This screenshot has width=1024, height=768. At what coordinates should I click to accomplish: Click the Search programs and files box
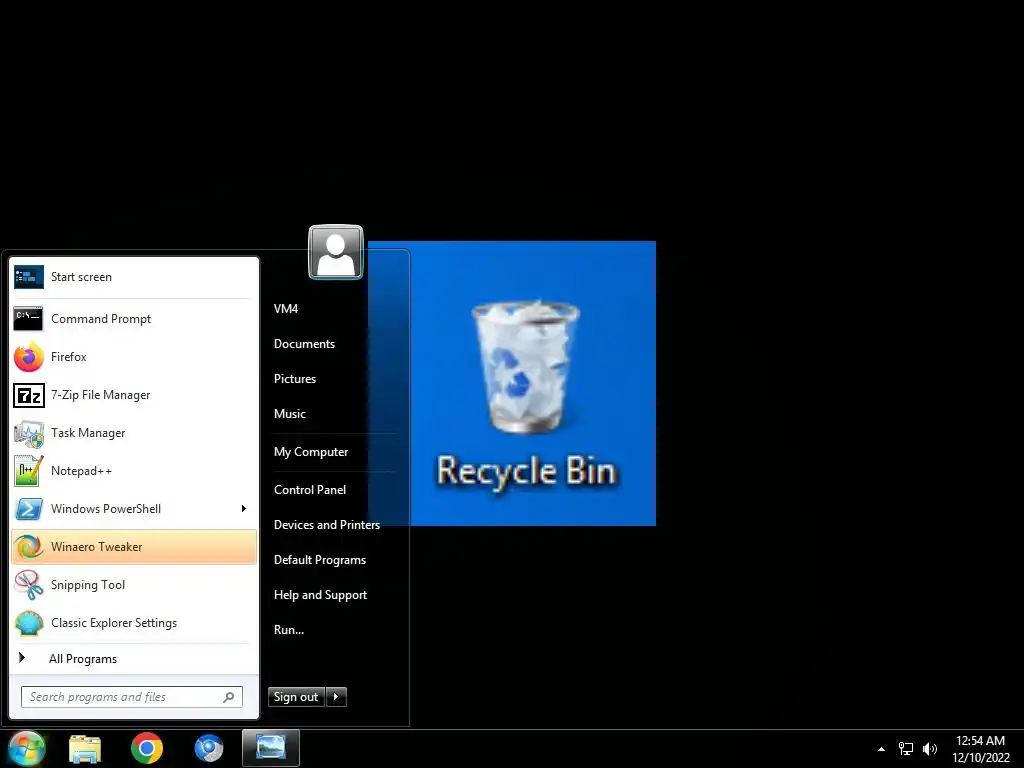pos(132,697)
